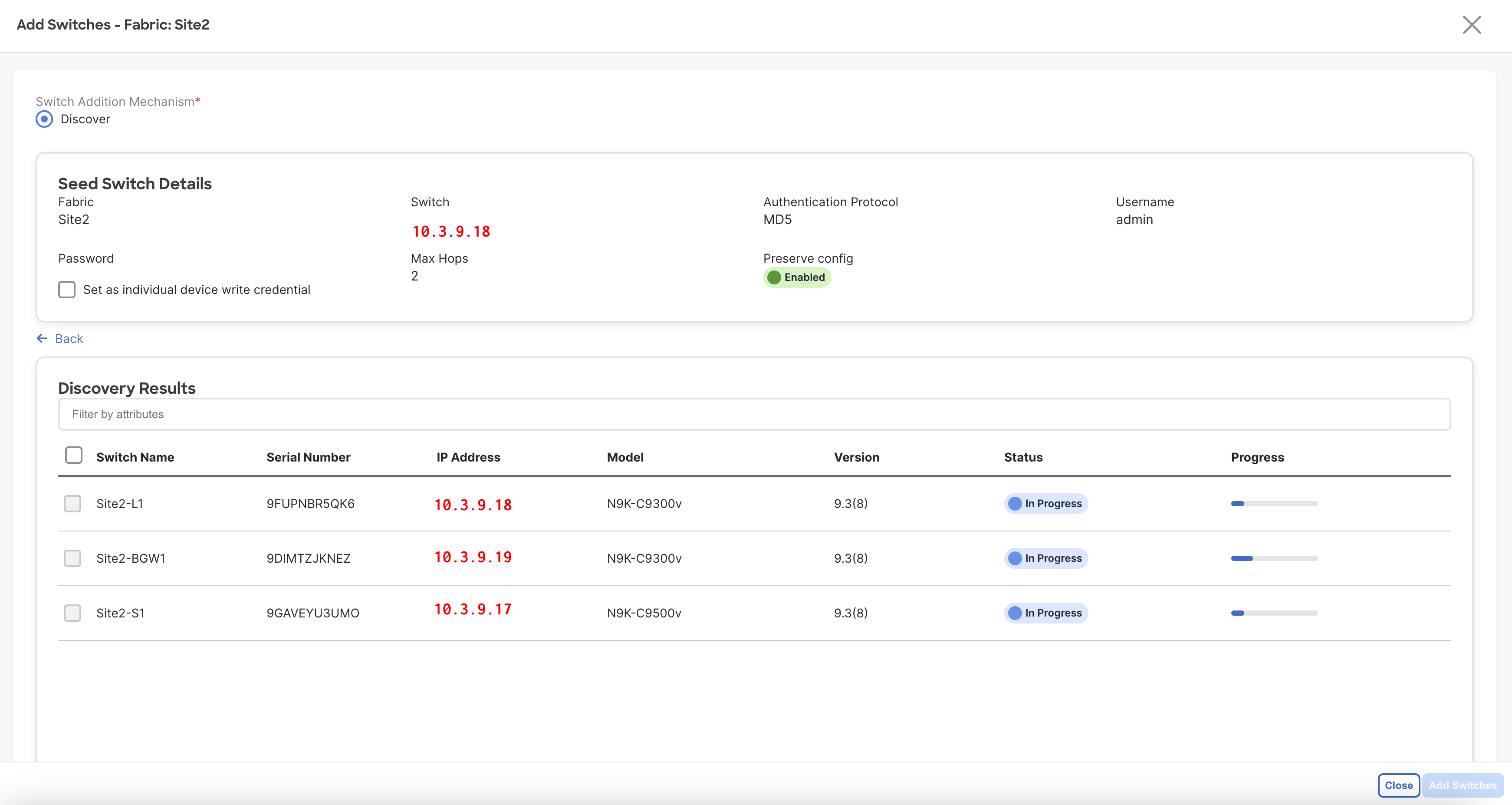
Task: Click the Enabled preserve config badge
Action: click(796, 277)
